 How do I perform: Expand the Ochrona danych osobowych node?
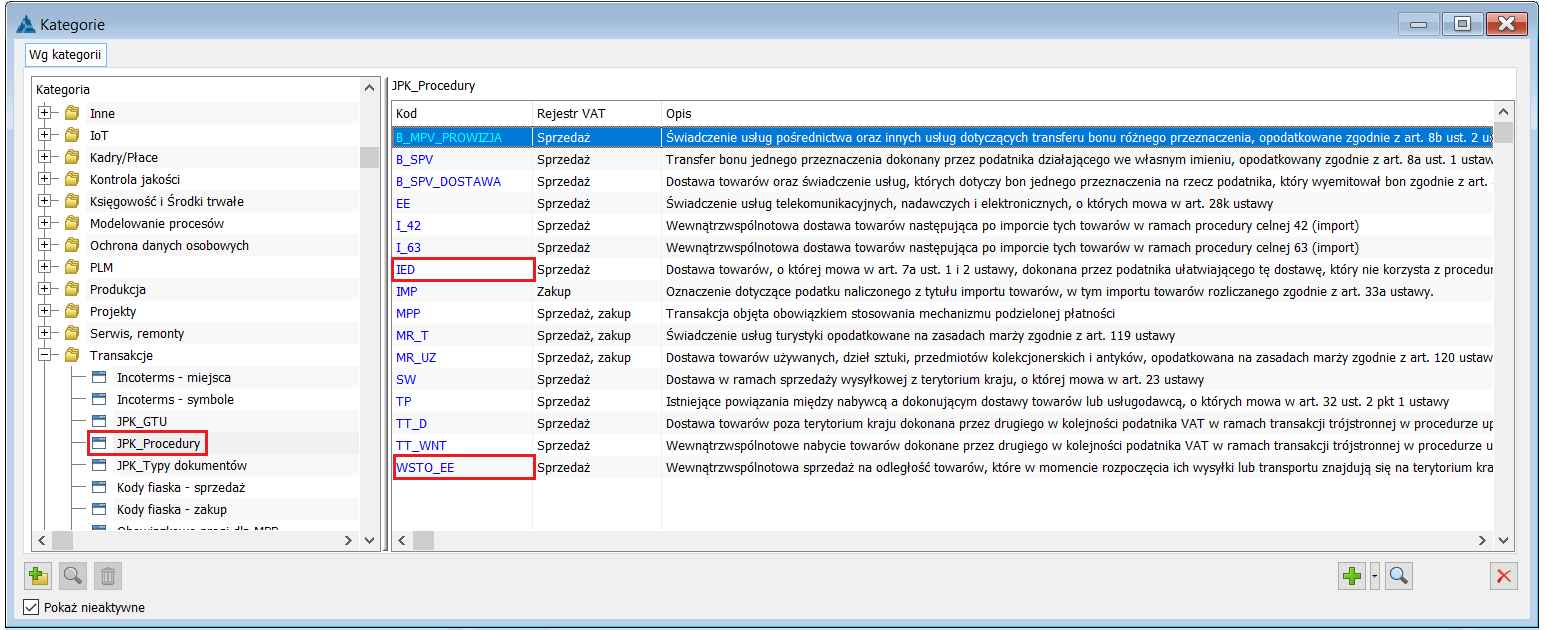coord(44,245)
